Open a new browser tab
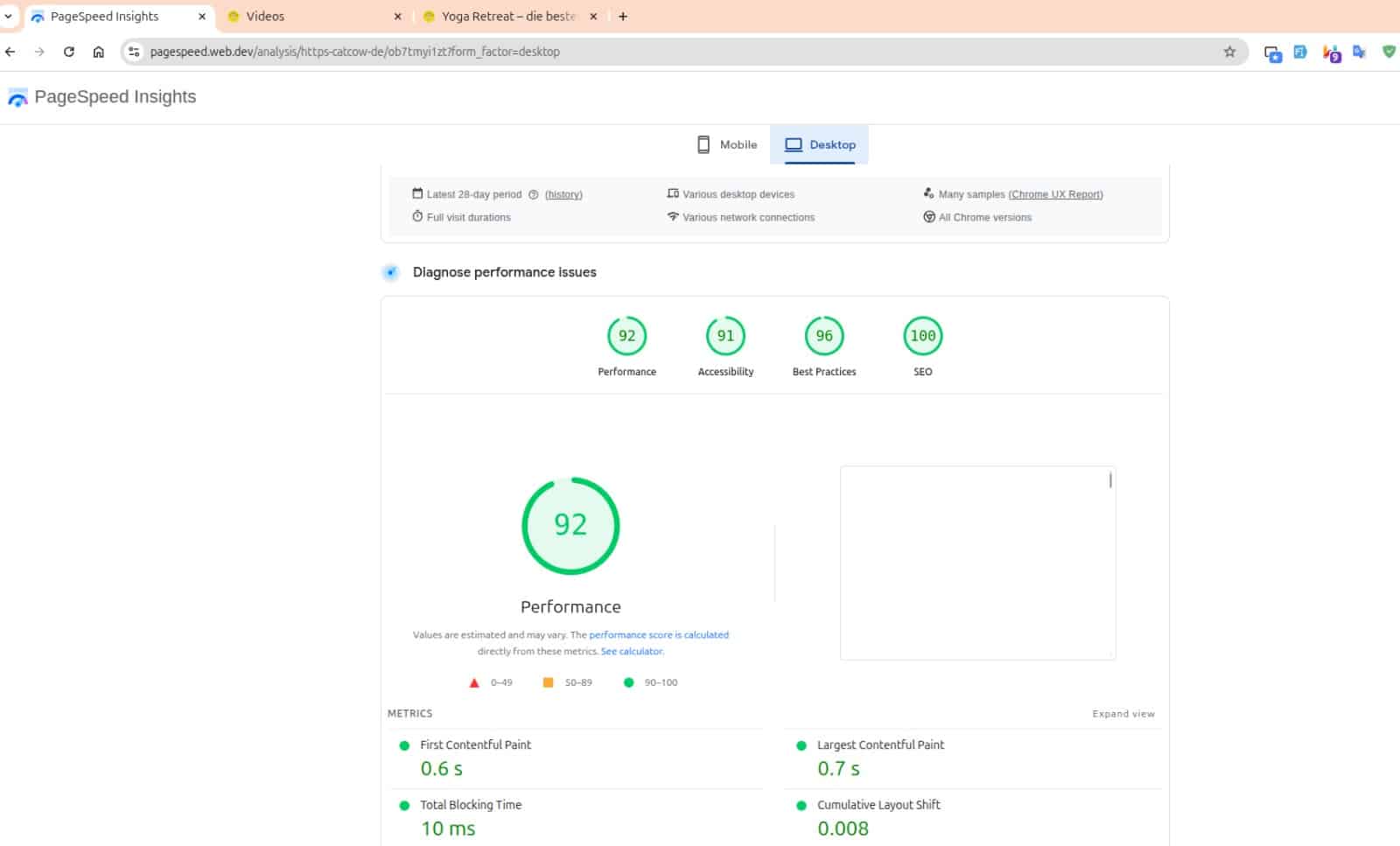Viewport: 1400px width, 846px height. point(623,16)
